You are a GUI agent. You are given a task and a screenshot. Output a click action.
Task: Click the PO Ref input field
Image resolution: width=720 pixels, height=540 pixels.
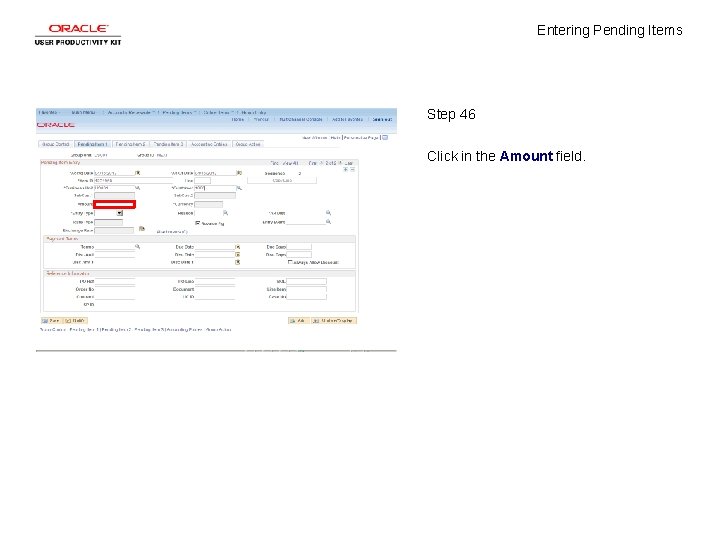pyautogui.click(x=114, y=281)
